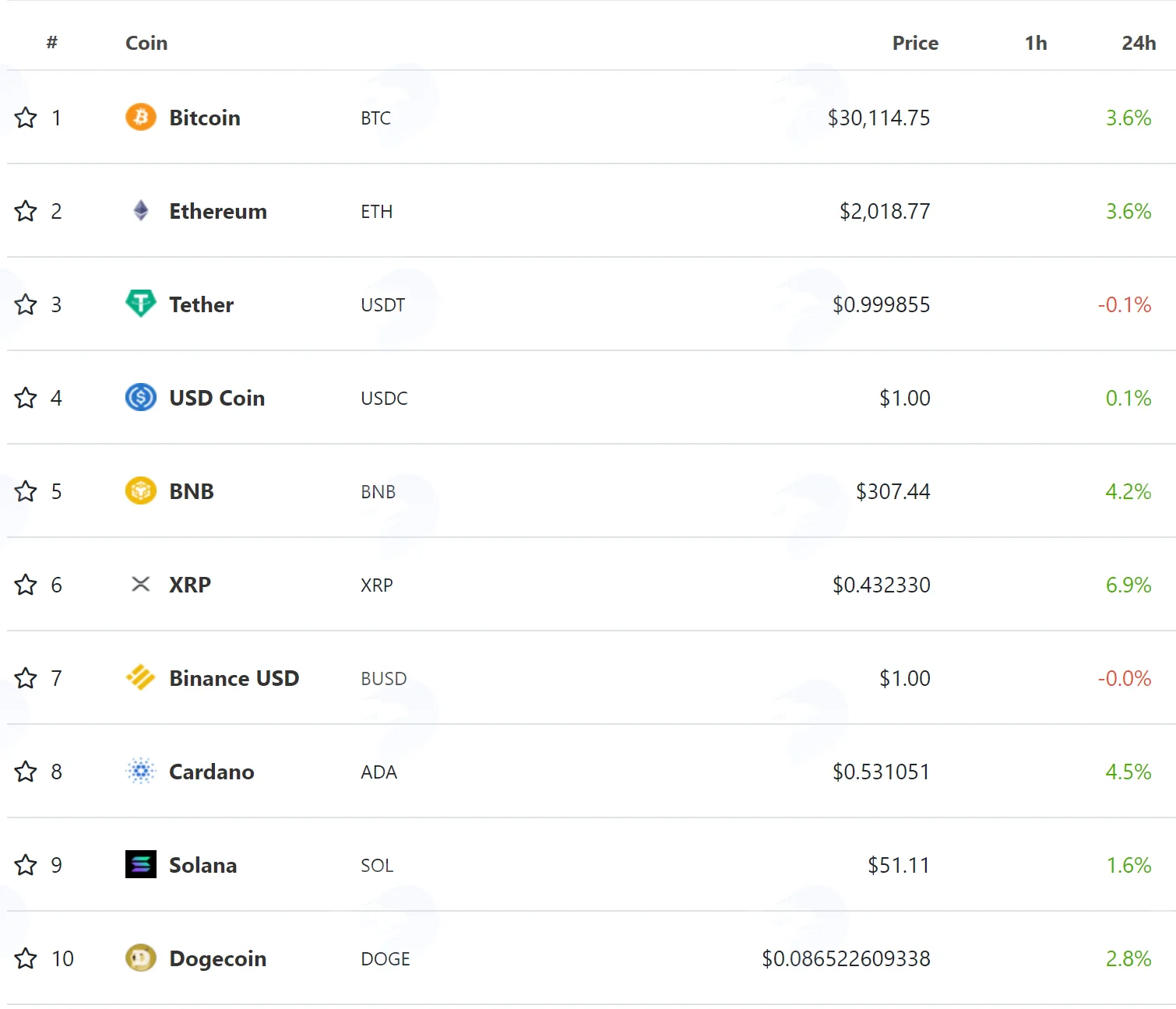Click the Solana logo icon
This screenshot has width=1176, height=1009.
(x=141, y=864)
